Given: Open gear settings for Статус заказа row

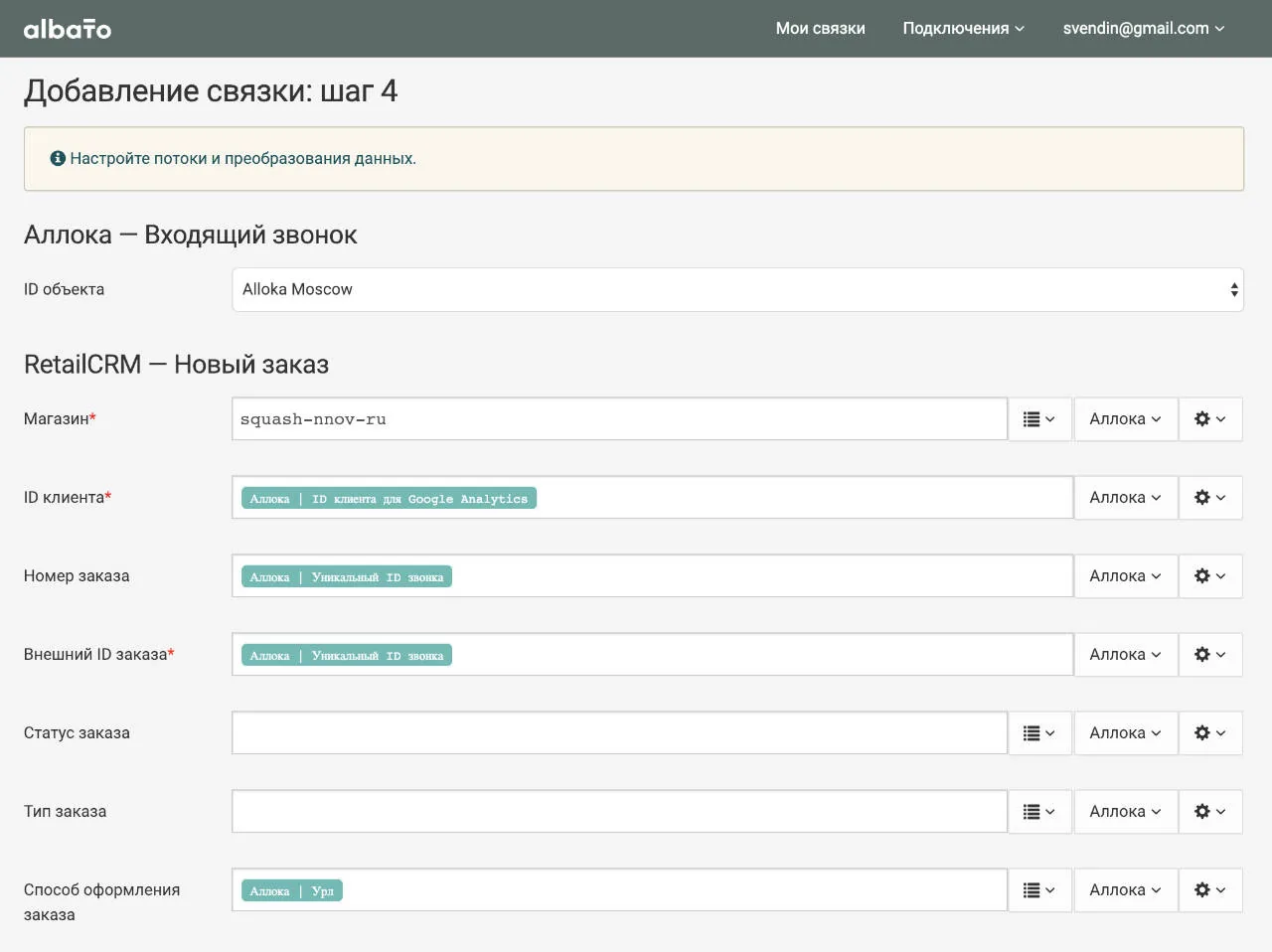Looking at the screenshot, I should (1210, 733).
